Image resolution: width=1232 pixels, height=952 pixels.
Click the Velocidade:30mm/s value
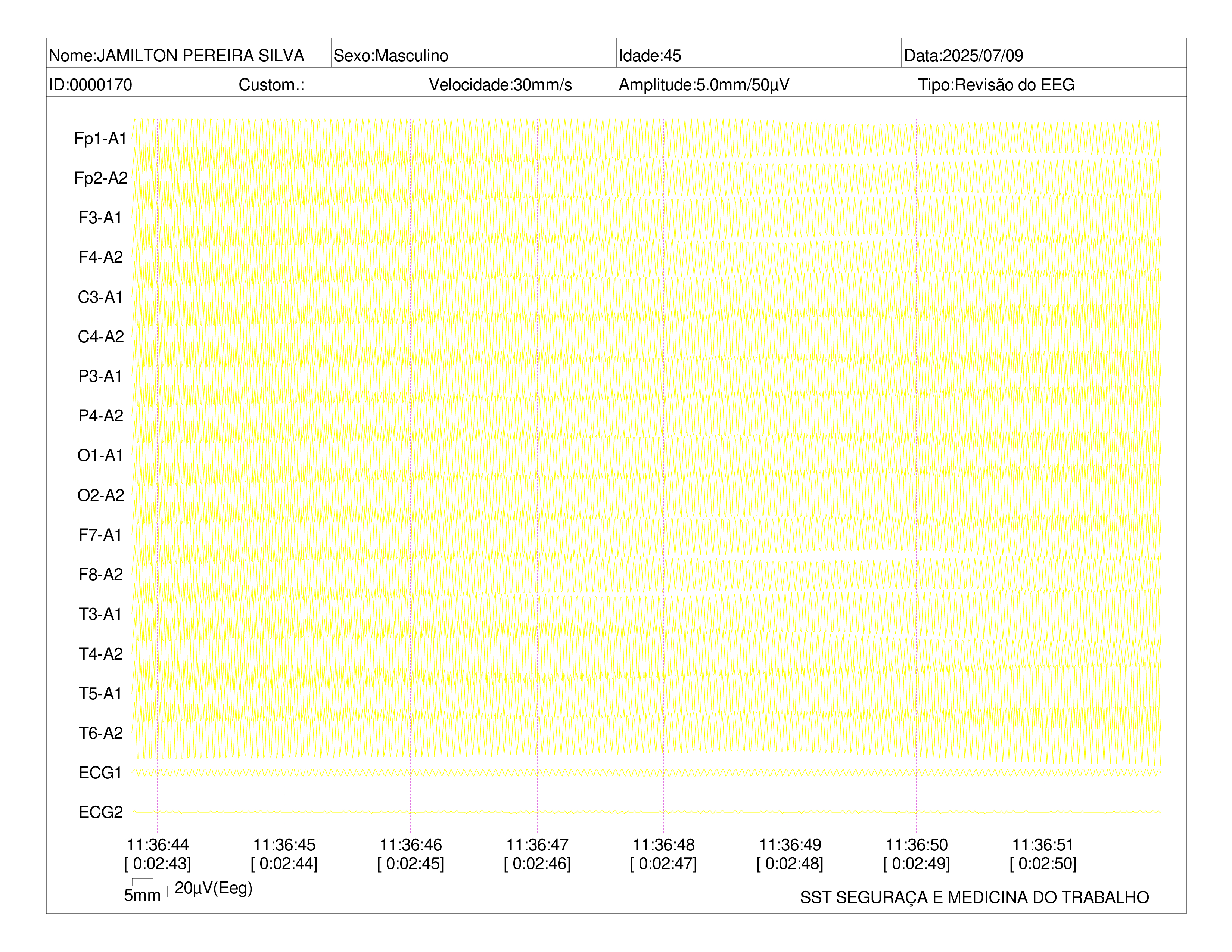500,85
